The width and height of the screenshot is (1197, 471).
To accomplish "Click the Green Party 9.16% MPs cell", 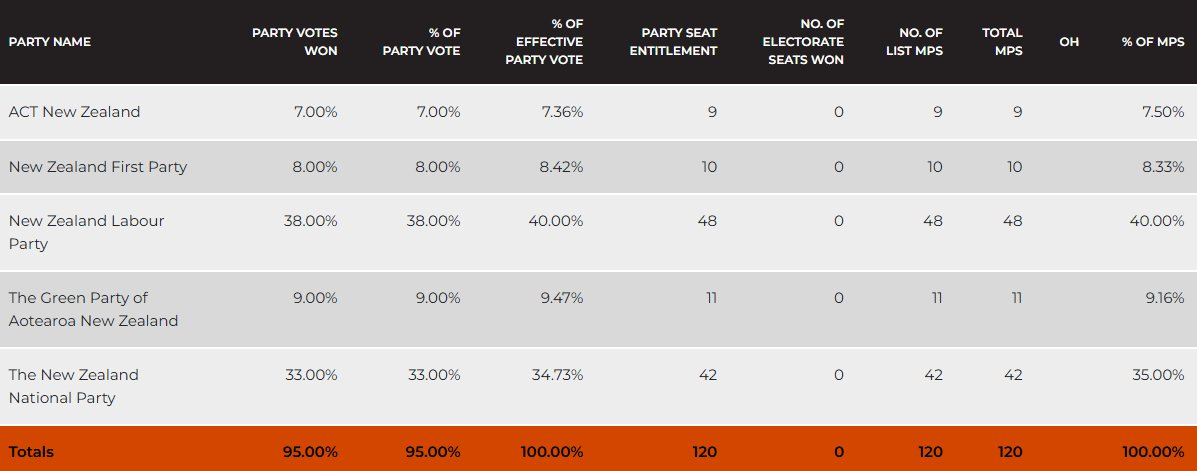I will coord(1160,298).
